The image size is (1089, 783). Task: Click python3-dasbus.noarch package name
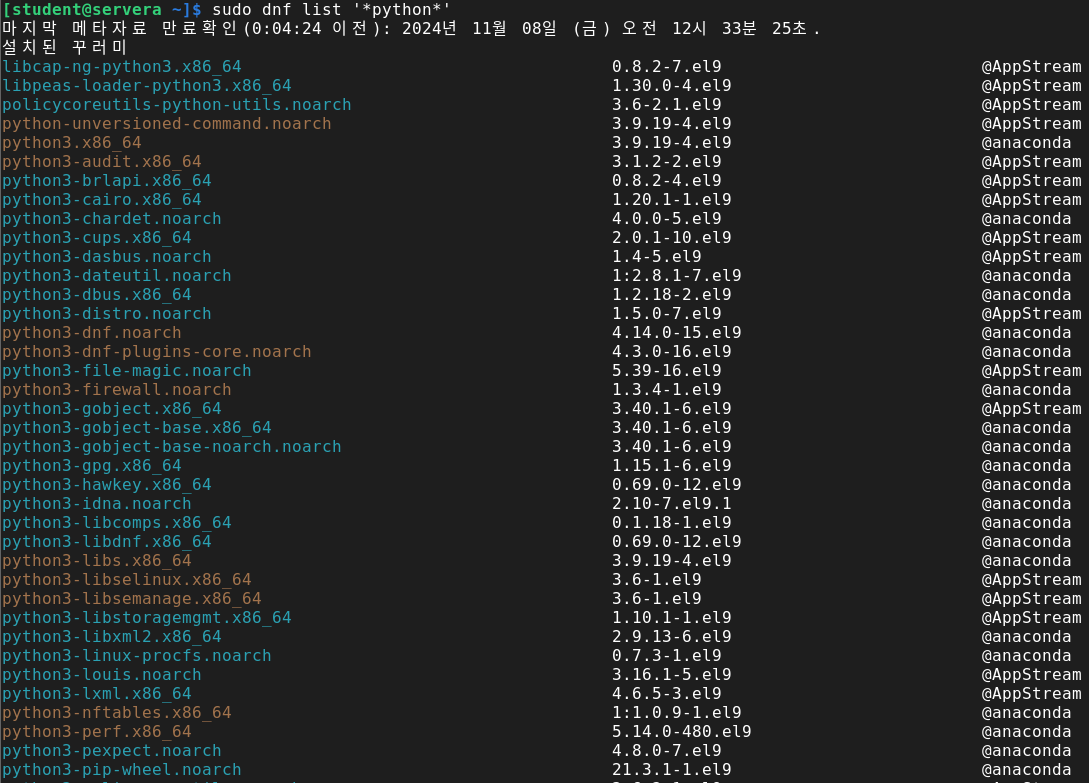pyautogui.click(x=106, y=256)
